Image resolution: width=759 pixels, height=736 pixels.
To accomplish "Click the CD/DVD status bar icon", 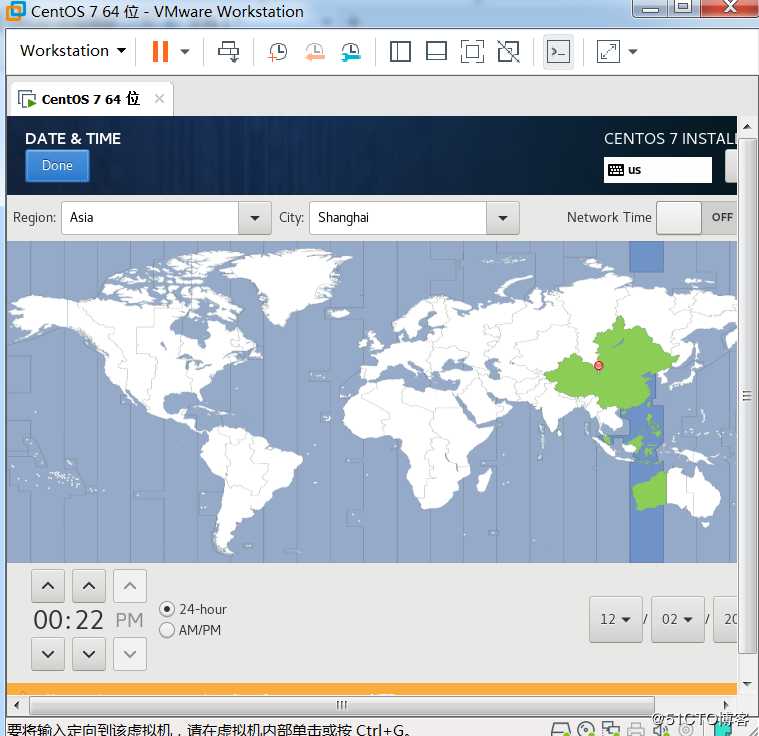I will coord(586,729).
